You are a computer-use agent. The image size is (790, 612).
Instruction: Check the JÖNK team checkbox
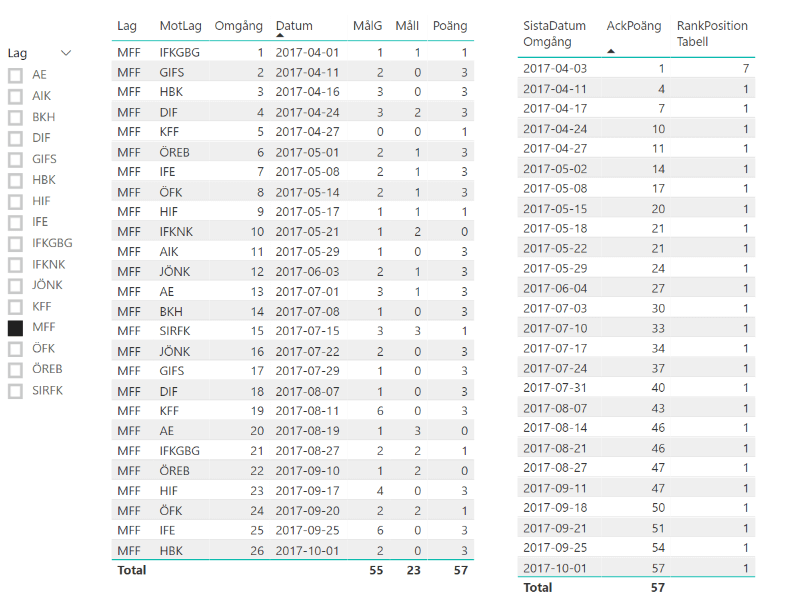(x=16, y=286)
